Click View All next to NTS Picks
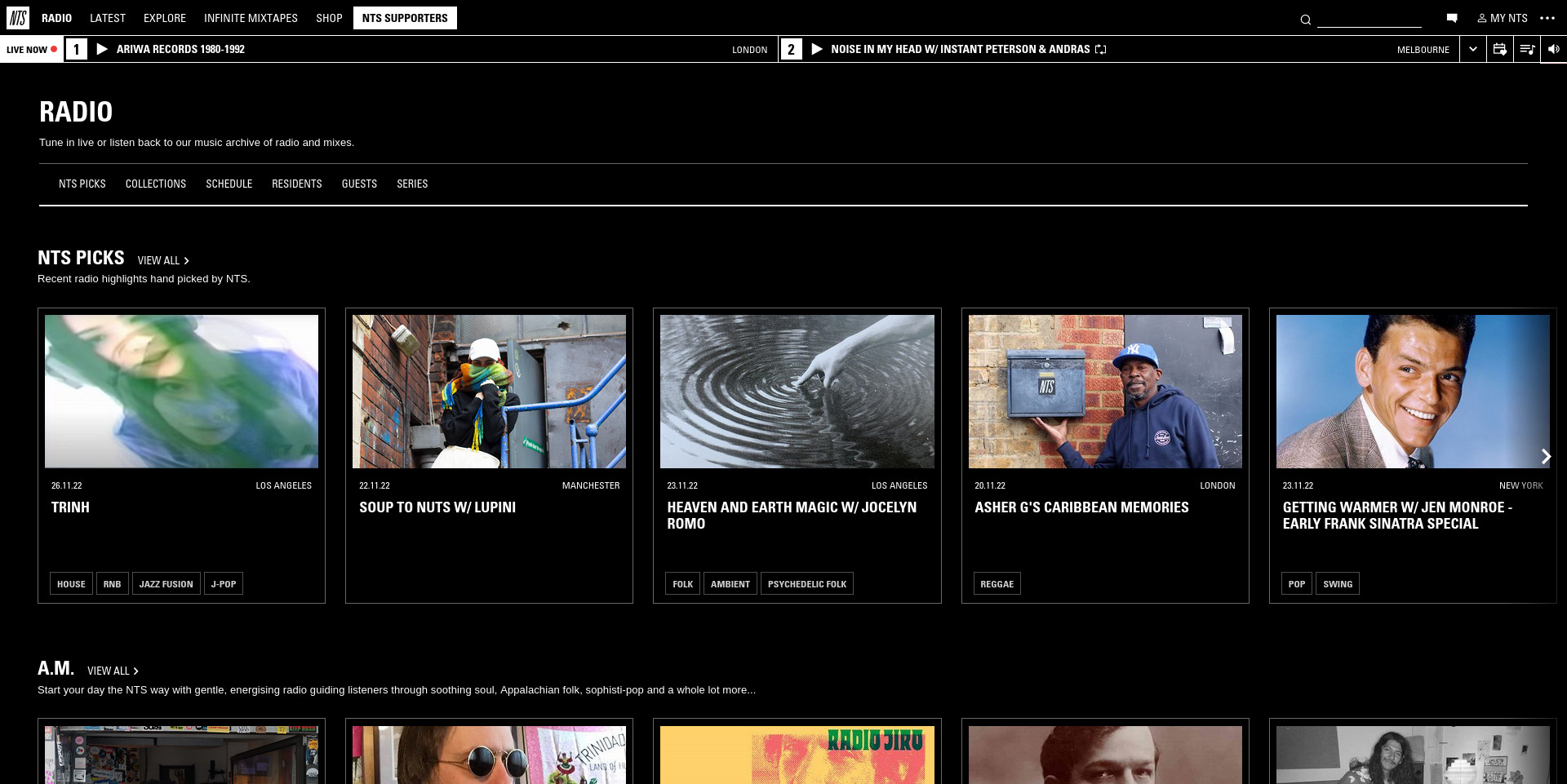 (162, 260)
